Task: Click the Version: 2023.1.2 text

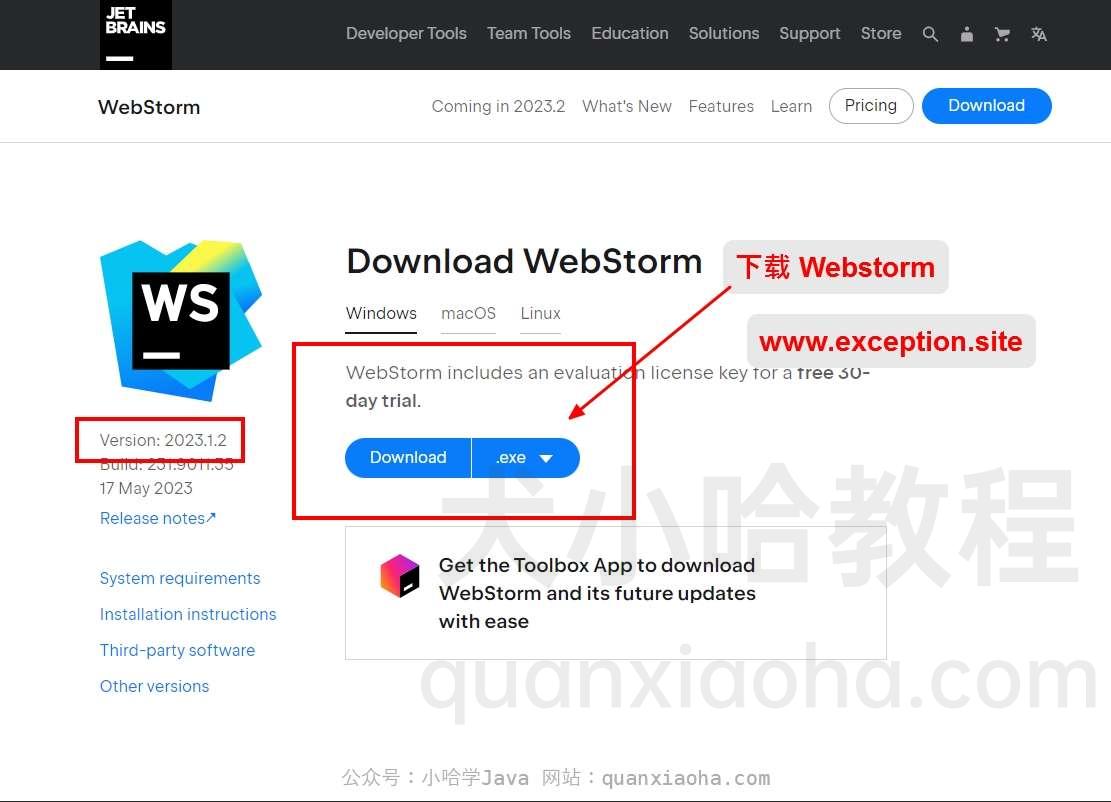Action: click(163, 440)
